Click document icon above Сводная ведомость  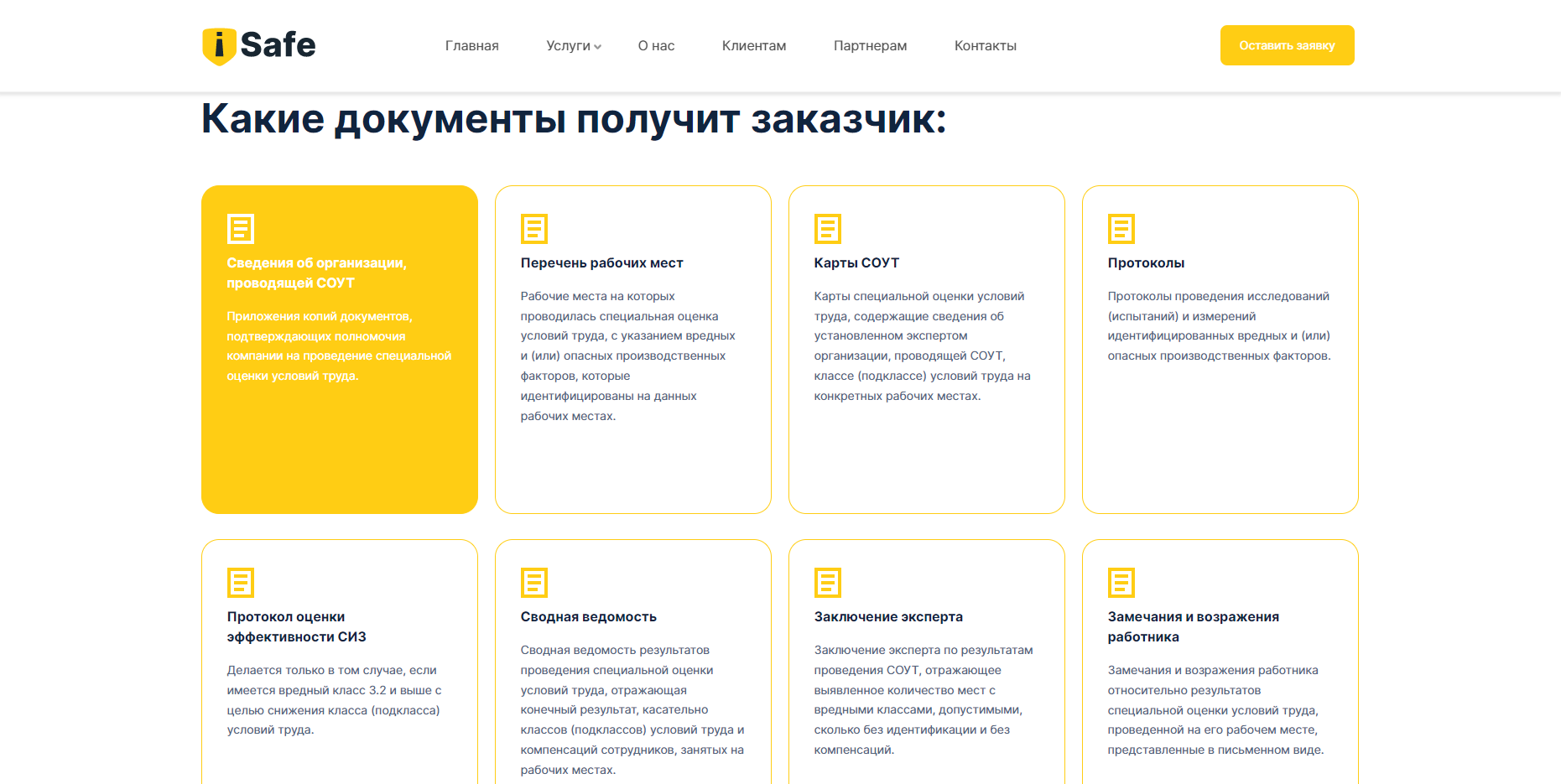(x=534, y=583)
